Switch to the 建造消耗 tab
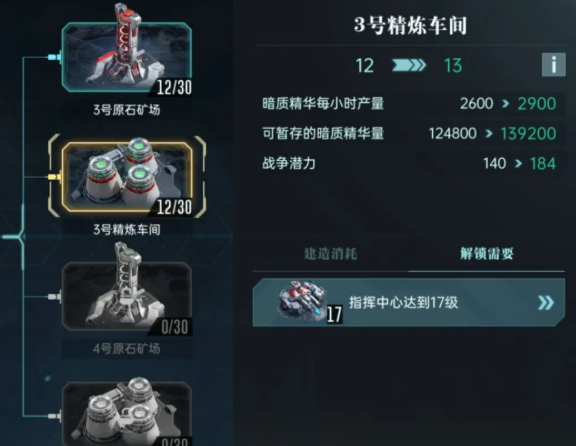 (330, 253)
